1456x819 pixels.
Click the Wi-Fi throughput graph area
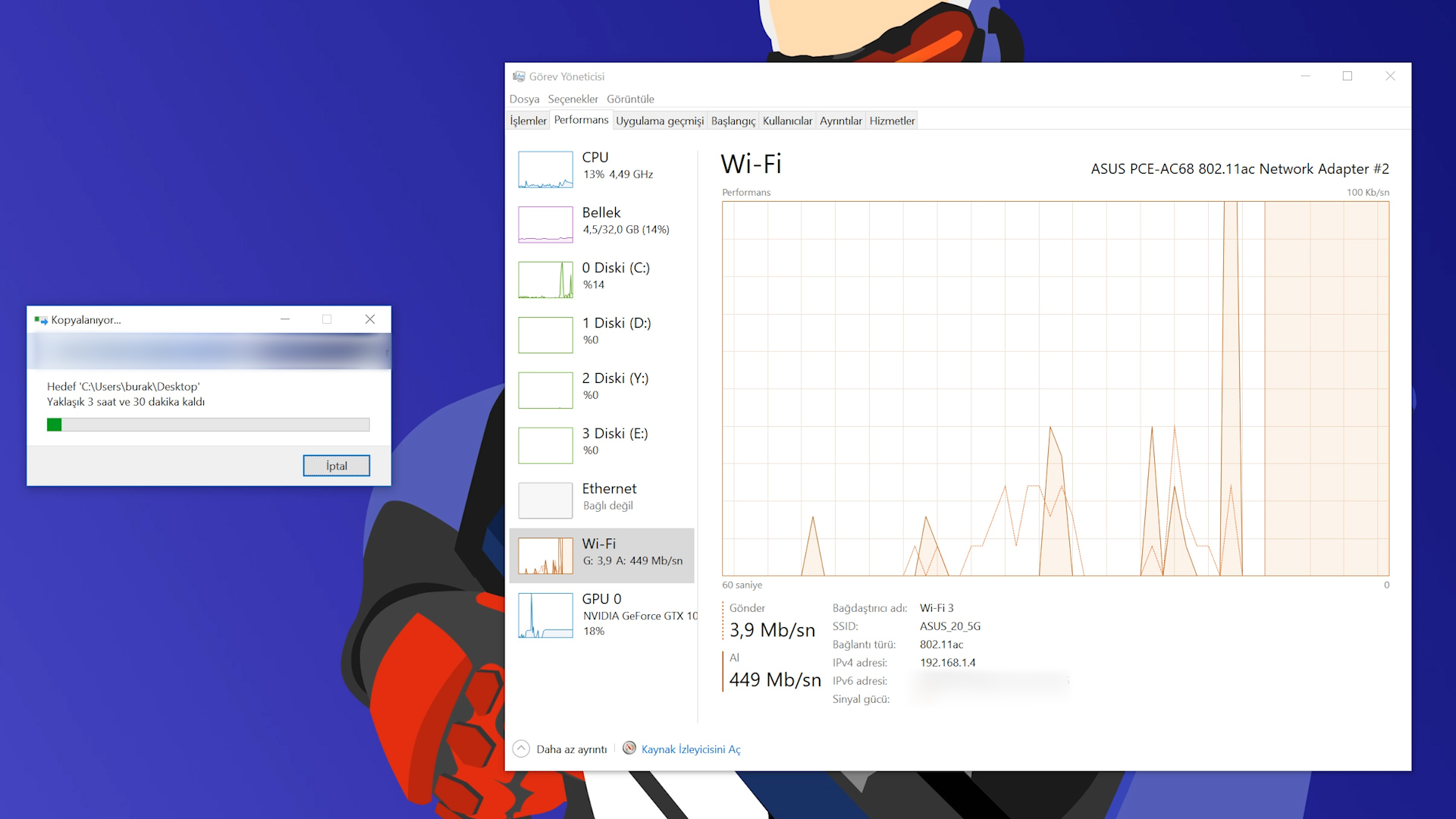[1056, 388]
